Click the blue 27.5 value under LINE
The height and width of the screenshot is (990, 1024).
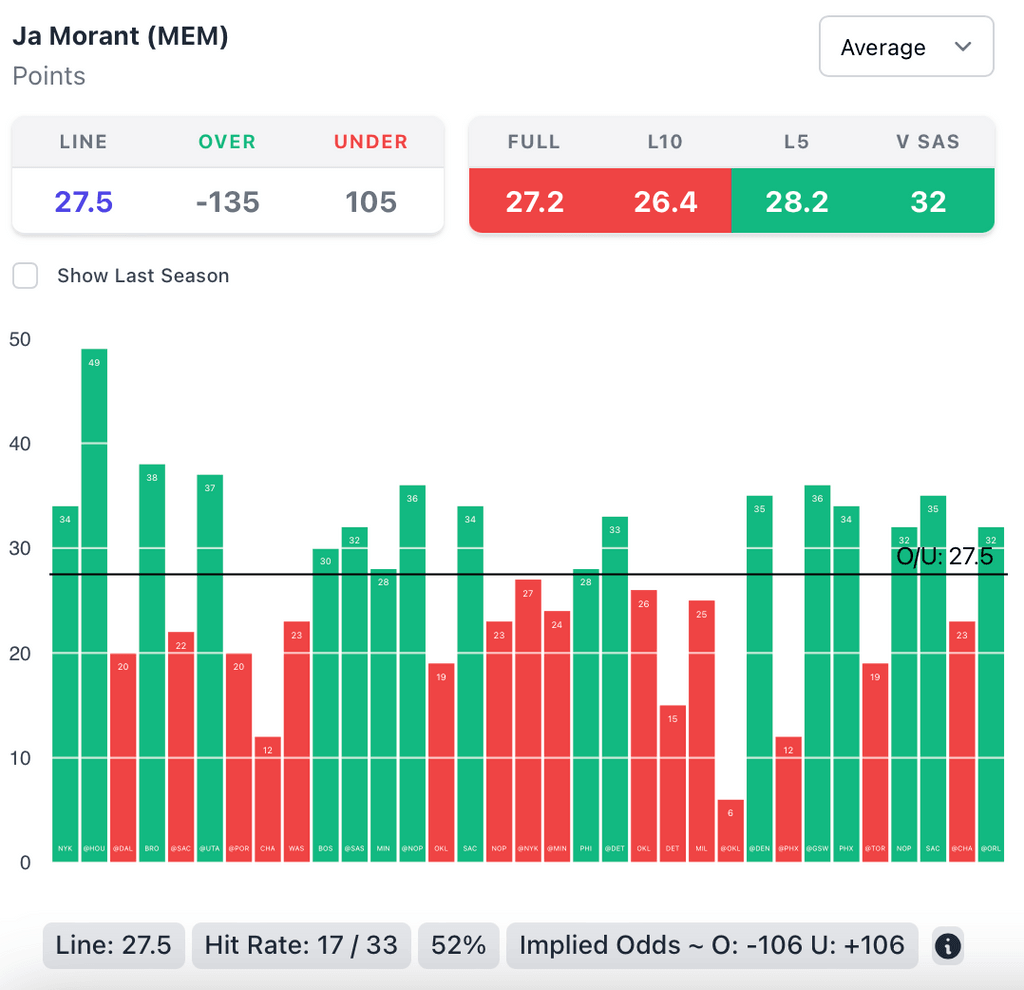click(x=84, y=202)
